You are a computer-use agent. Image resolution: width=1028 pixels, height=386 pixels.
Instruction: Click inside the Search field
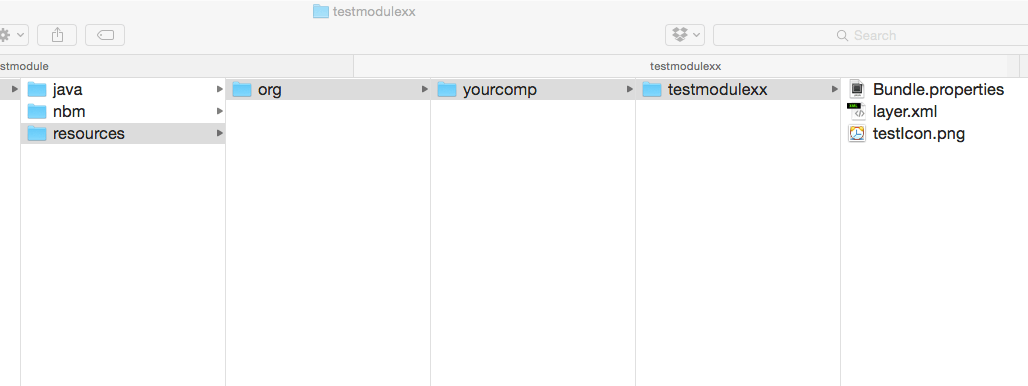pos(871,35)
